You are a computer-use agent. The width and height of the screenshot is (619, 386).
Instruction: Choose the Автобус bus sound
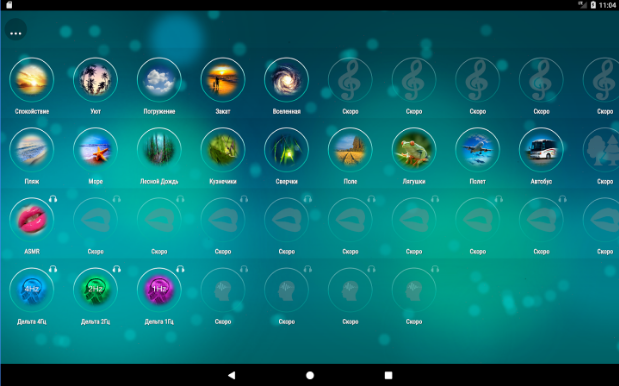coord(541,150)
